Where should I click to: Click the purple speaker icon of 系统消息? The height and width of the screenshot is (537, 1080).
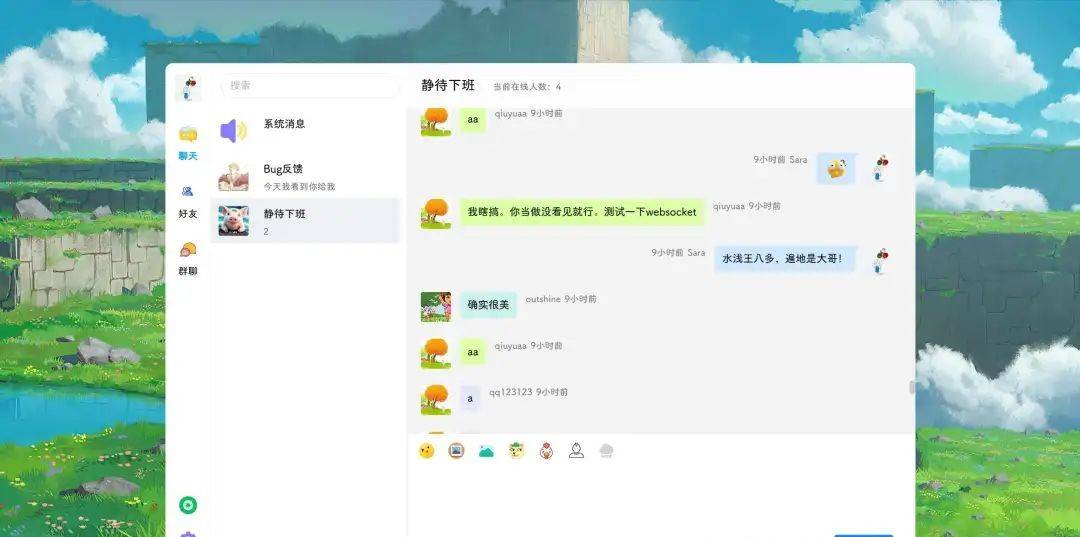pyautogui.click(x=233, y=131)
